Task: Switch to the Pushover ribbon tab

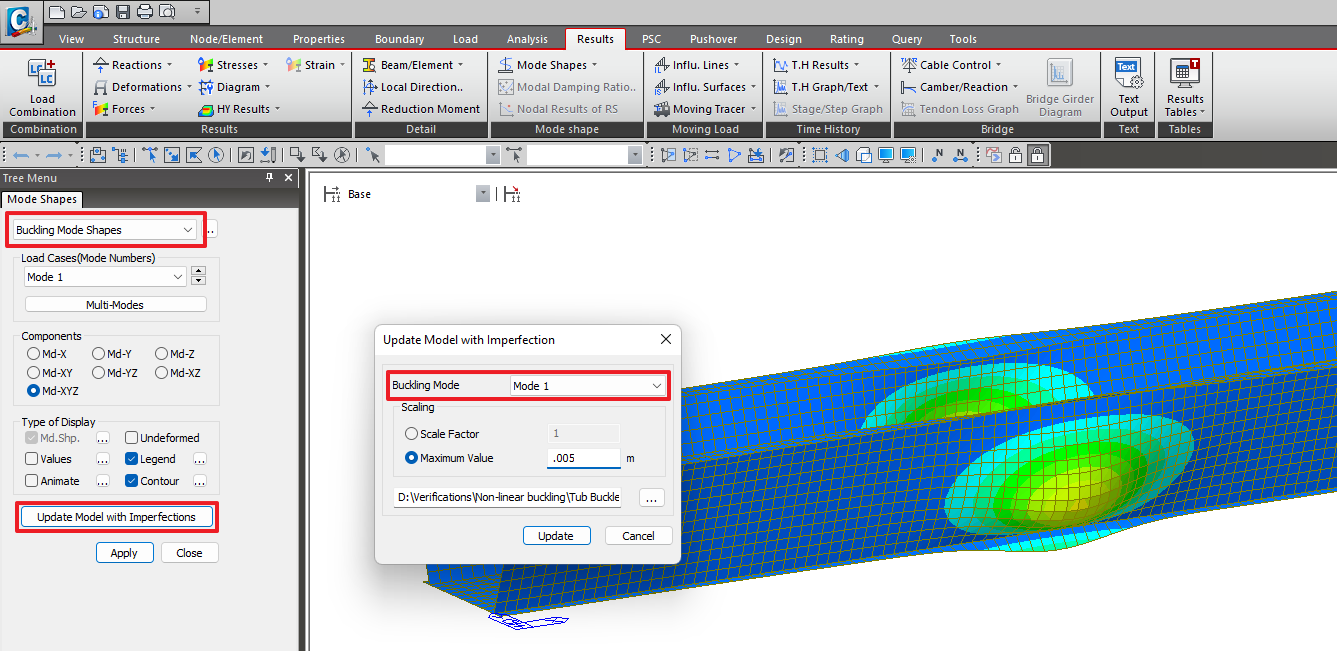Action: click(x=713, y=38)
